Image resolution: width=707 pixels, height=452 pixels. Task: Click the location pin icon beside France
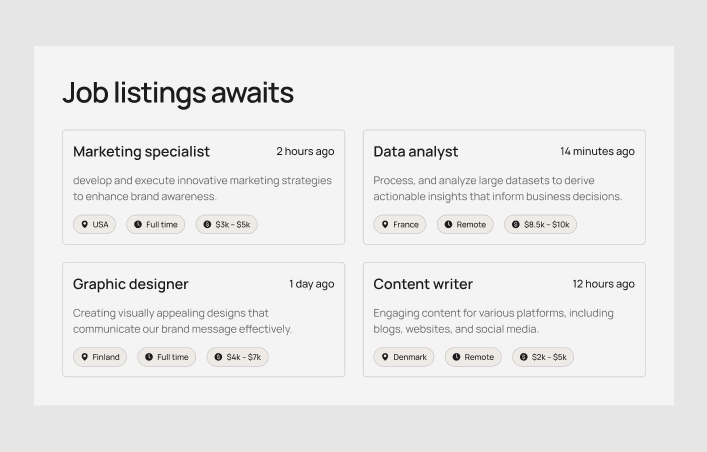coord(385,225)
